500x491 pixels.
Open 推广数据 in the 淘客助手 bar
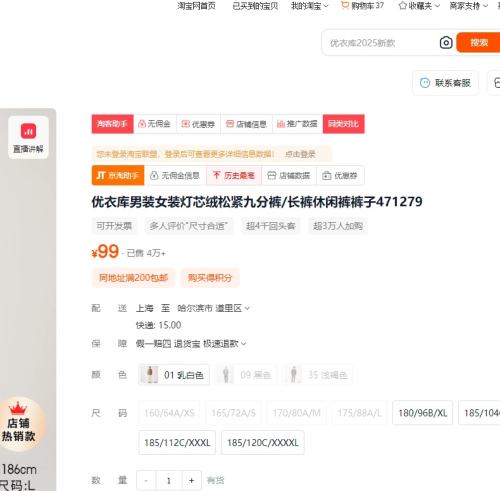297,124
